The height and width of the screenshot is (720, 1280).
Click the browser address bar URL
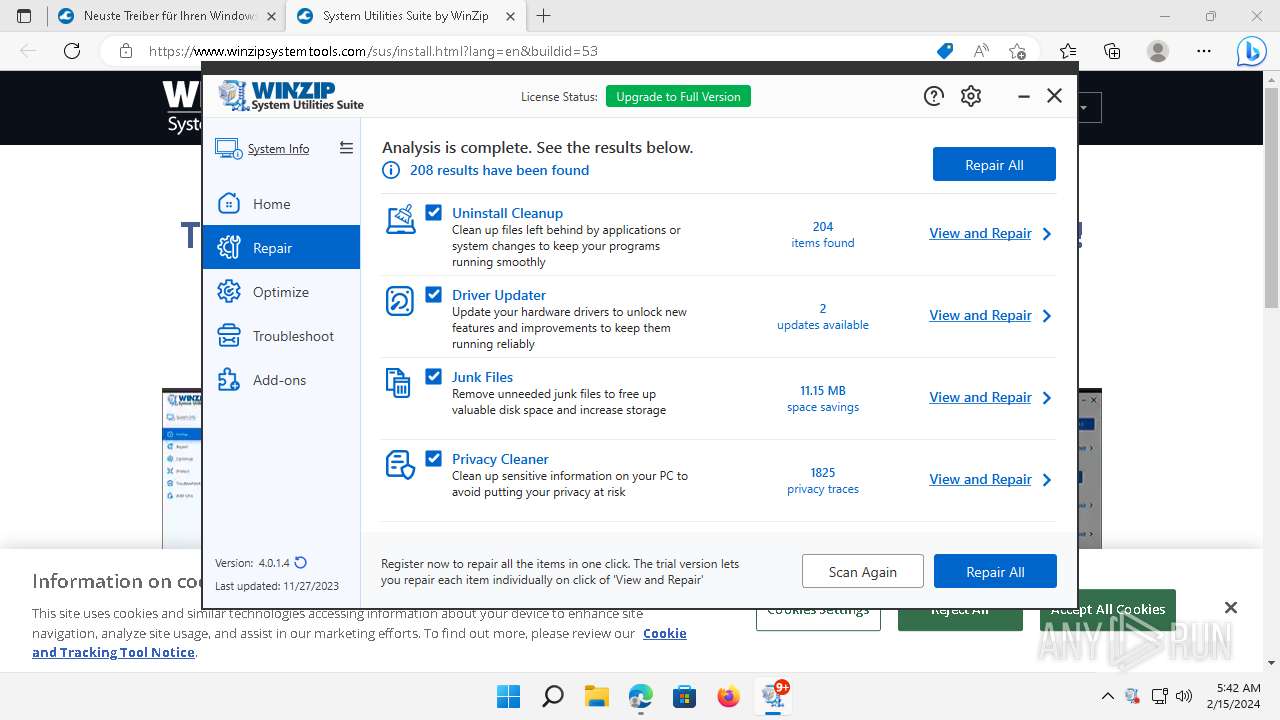point(373,51)
